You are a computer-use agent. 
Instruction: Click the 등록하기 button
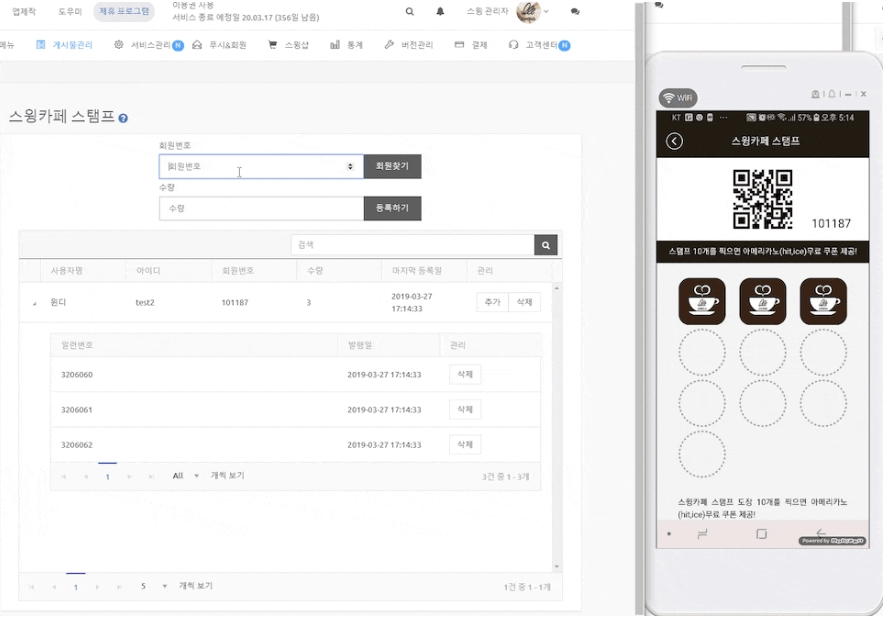pyautogui.click(x=392, y=208)
